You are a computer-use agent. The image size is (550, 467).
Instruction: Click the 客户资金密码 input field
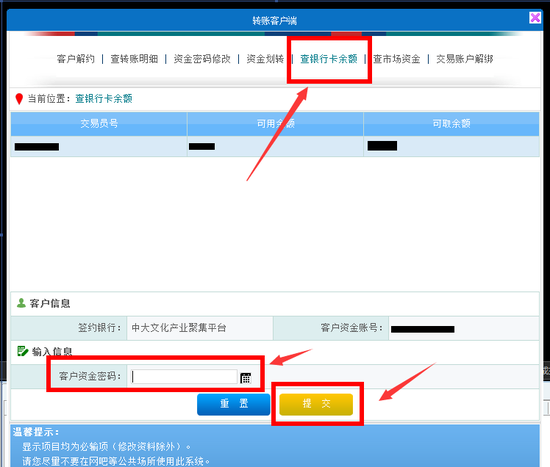click(184, 376)
